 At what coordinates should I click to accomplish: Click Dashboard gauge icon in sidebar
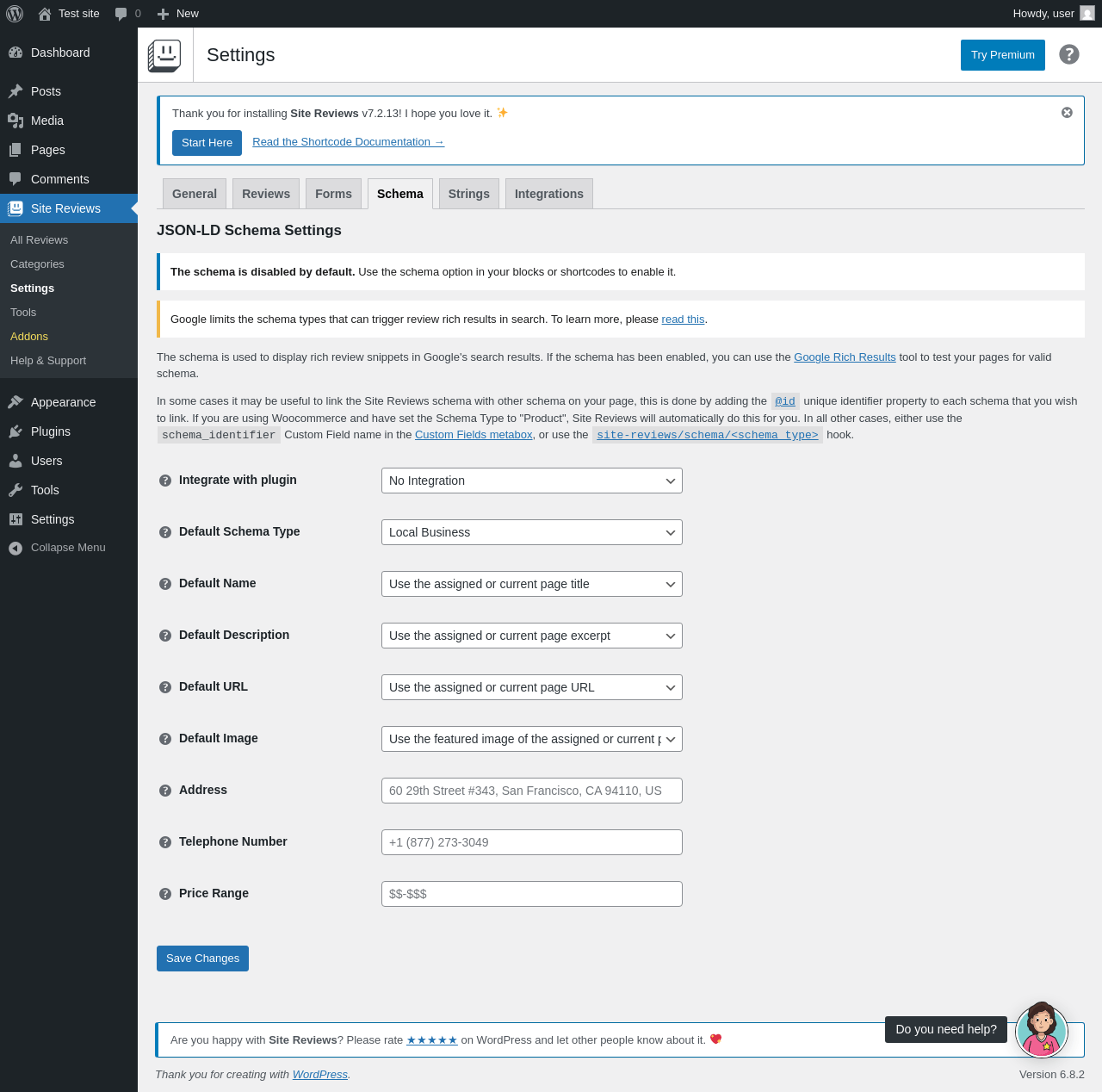(x=15, y=53)
